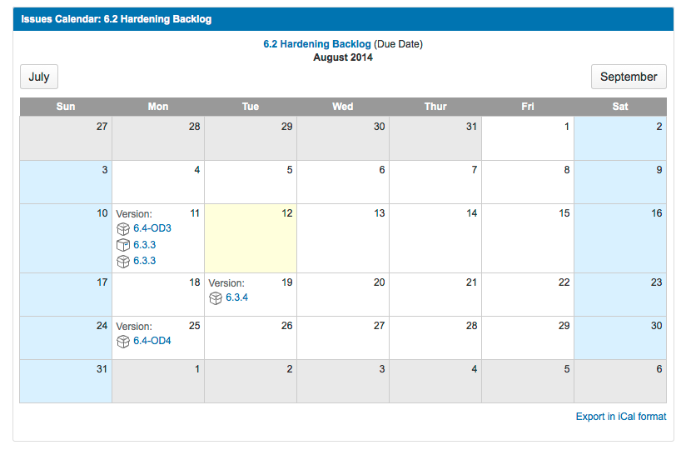
Task: Go to next month September
Action: tap(628, 77)
